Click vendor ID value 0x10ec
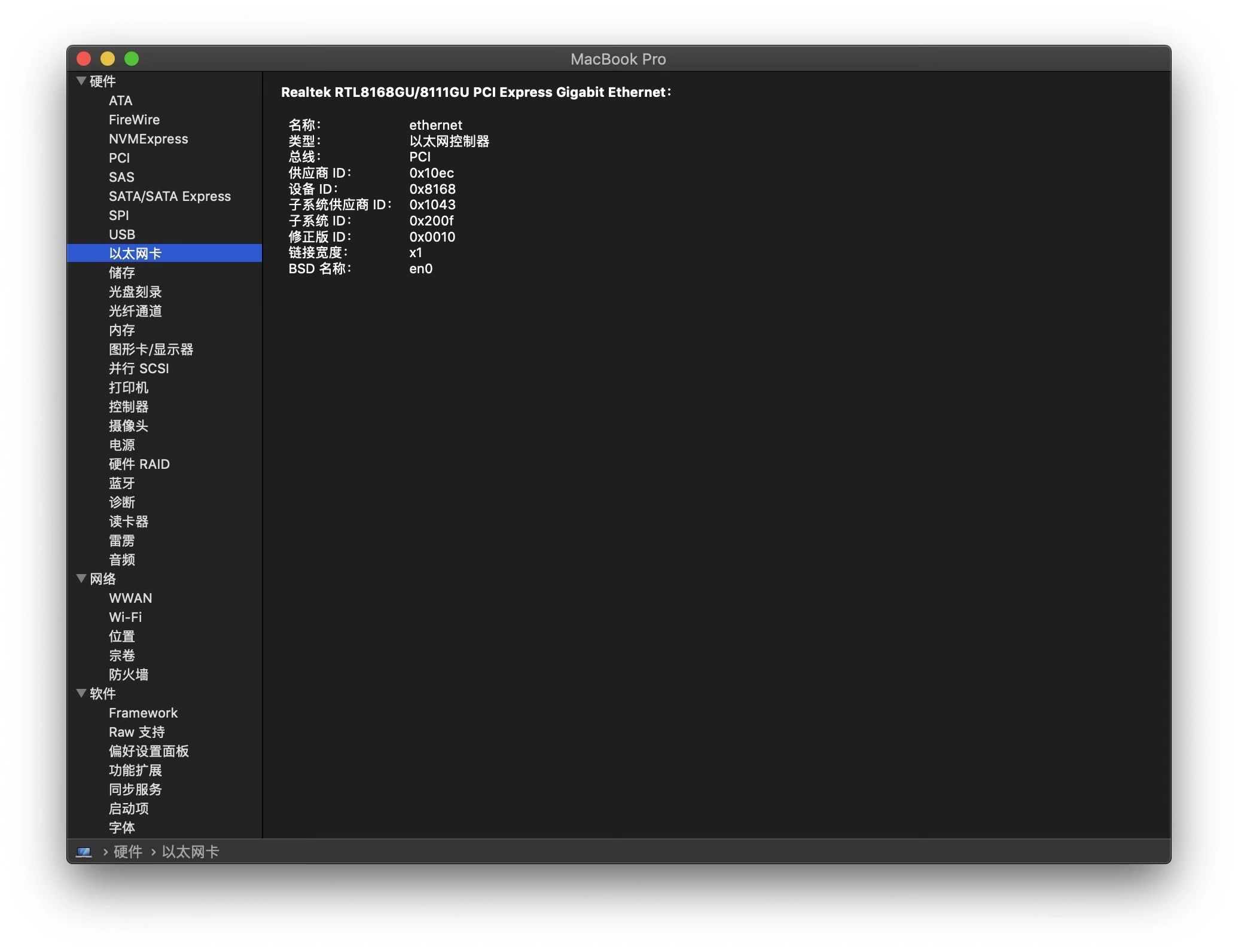Screen dimensions: 1238x952 pos(432,173)
